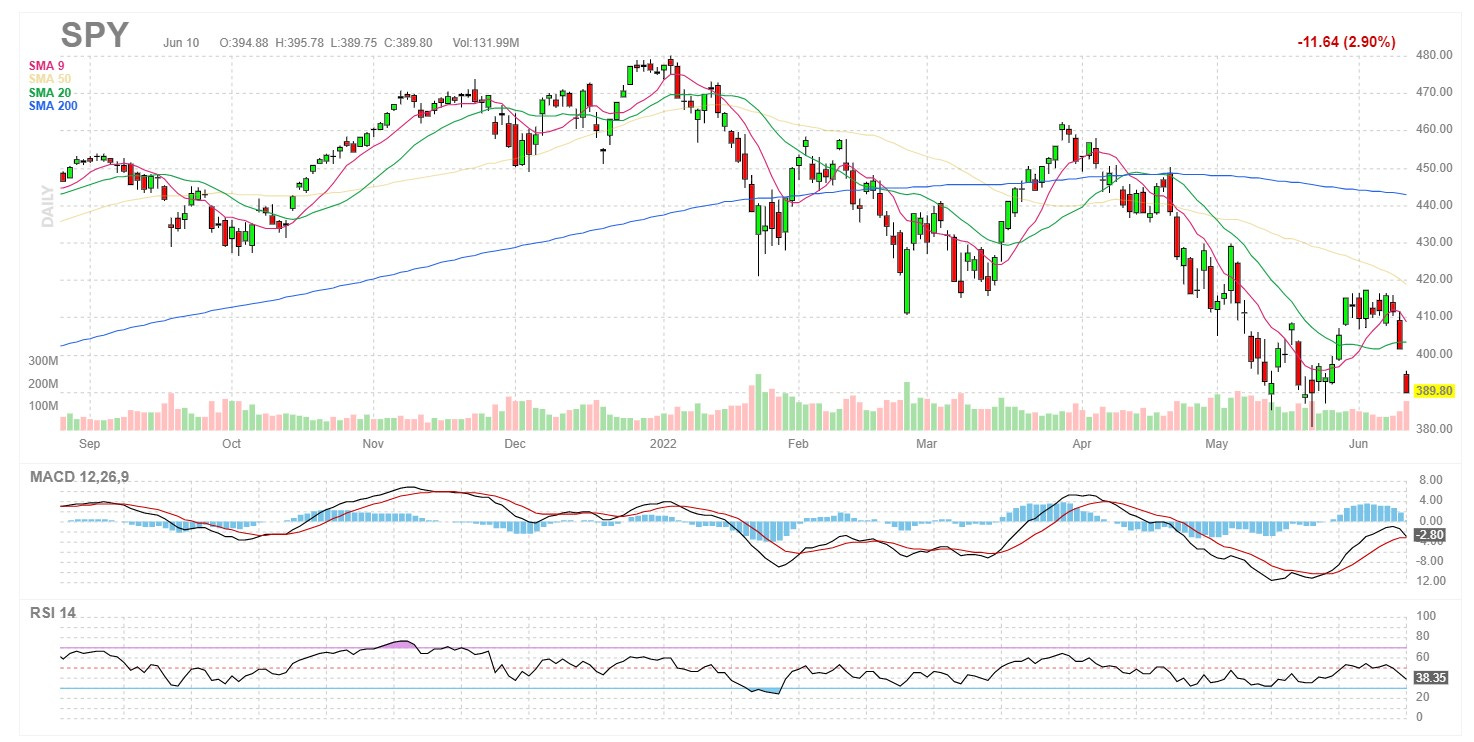The height and width of the screenshot is (742, 1474).
Task: Click the Feb month axis label
Action: click(797, 442)
